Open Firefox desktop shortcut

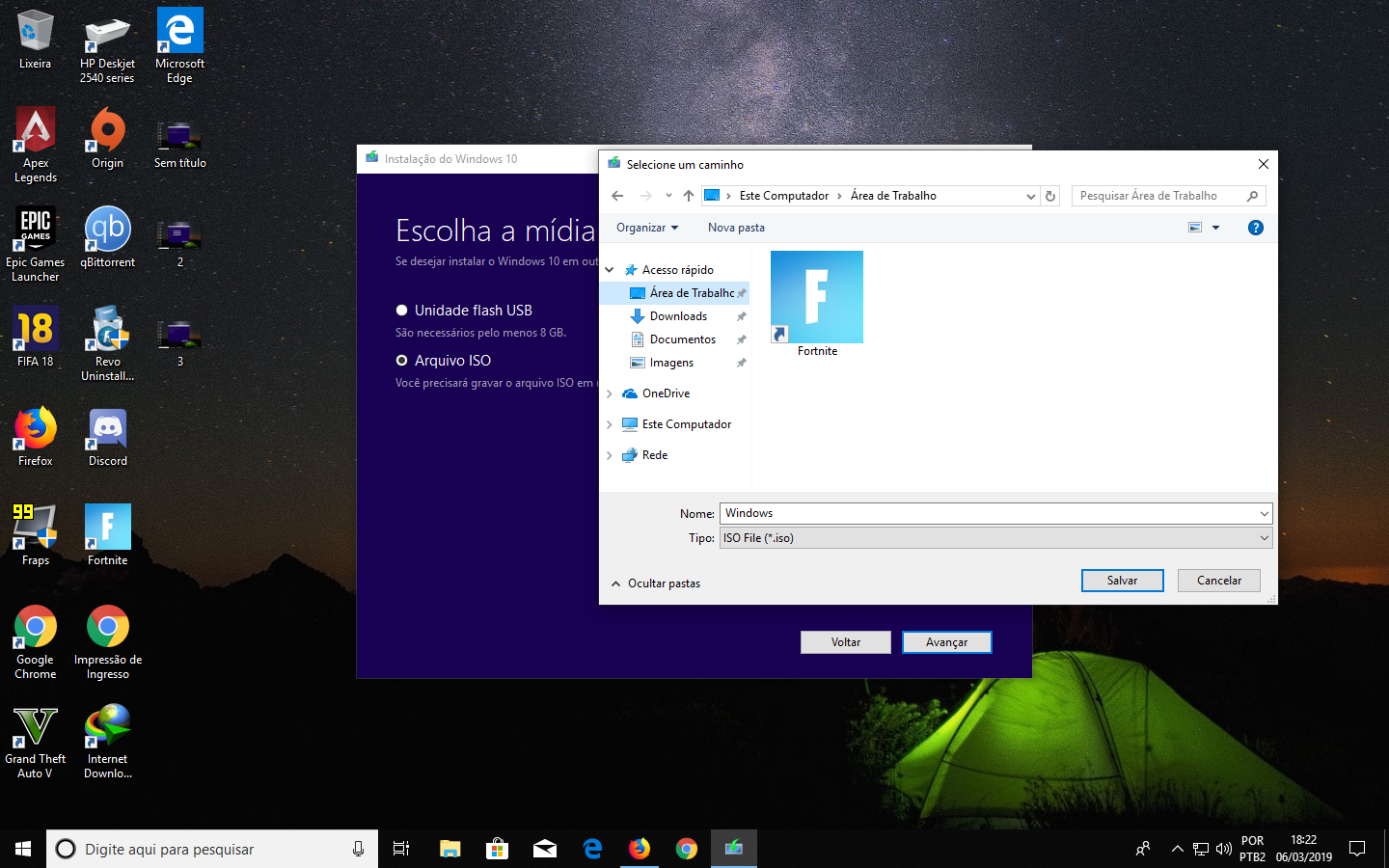[35, 436]
